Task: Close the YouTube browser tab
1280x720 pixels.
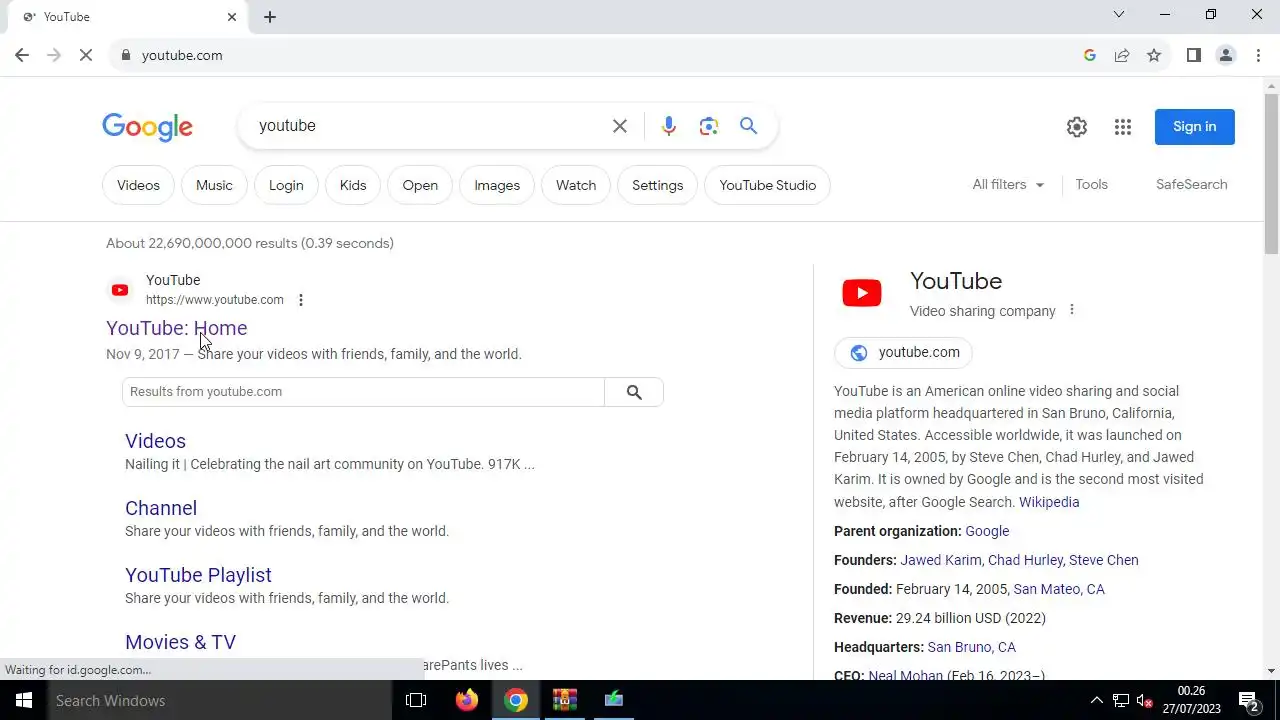Action: pyautogui.click(x=232, y=16)
